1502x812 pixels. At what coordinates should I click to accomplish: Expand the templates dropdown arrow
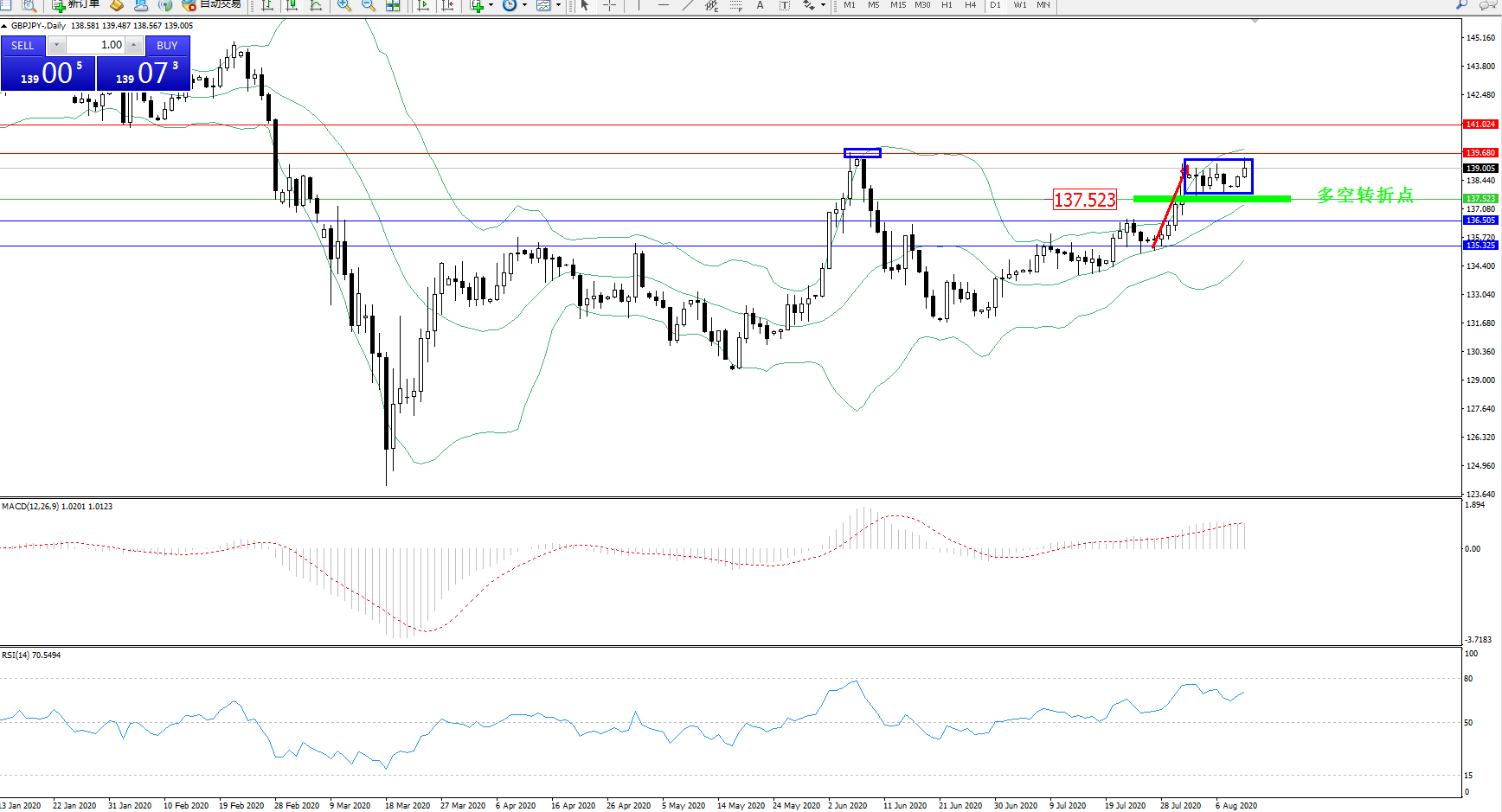pyautogui.click(x=558, y=5)
